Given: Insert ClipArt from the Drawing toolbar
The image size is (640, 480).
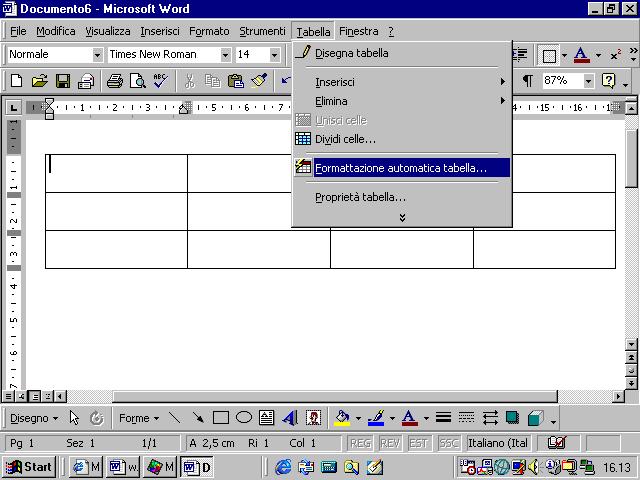Looking at the screenshot, I should click(x=313, y=418).
